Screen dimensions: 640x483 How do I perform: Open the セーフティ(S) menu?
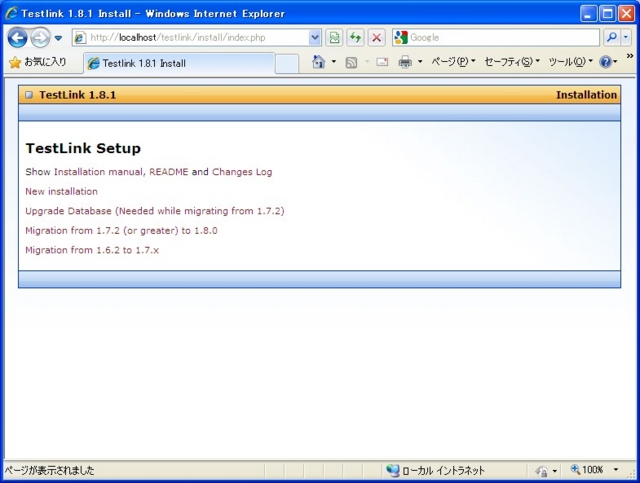pos(512,62)
